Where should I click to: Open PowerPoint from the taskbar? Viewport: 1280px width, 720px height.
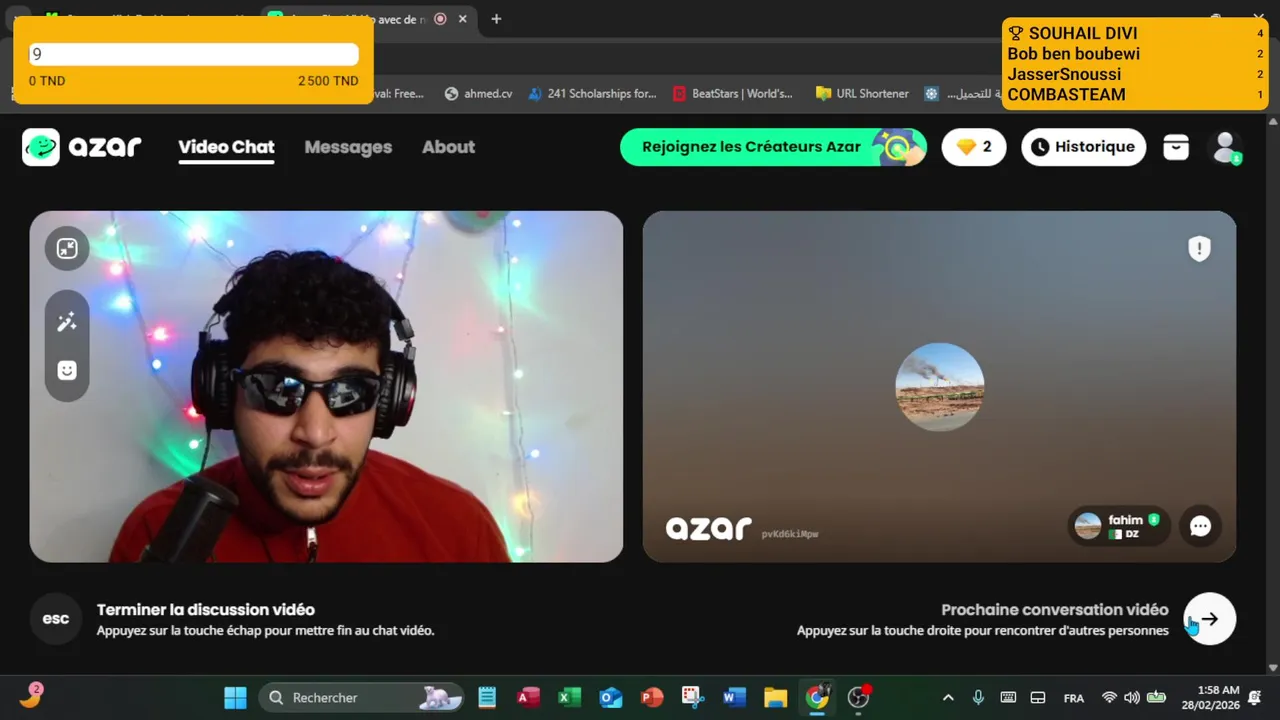click(652, 697)
